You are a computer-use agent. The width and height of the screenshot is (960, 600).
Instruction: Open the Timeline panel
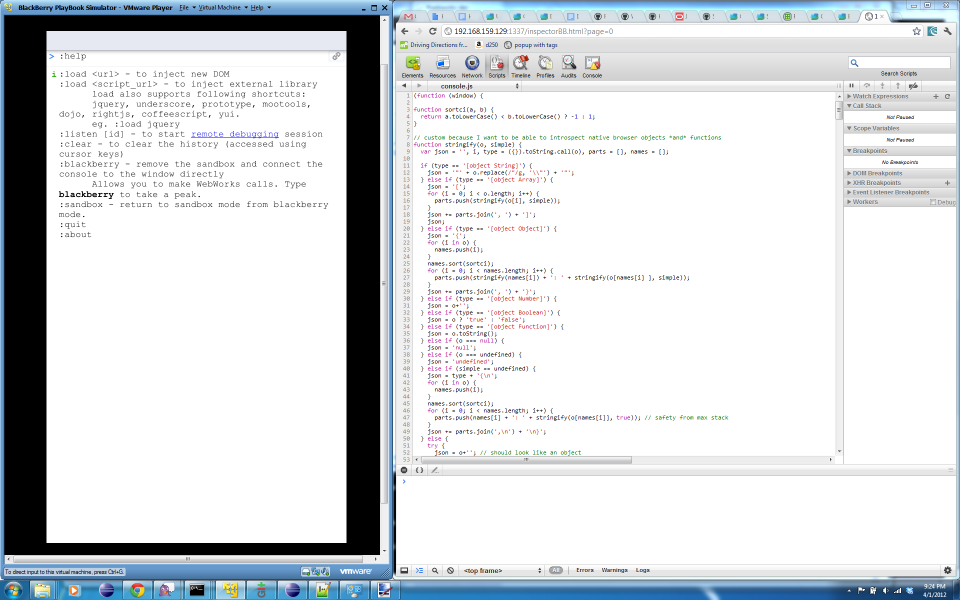click(520, 66)
